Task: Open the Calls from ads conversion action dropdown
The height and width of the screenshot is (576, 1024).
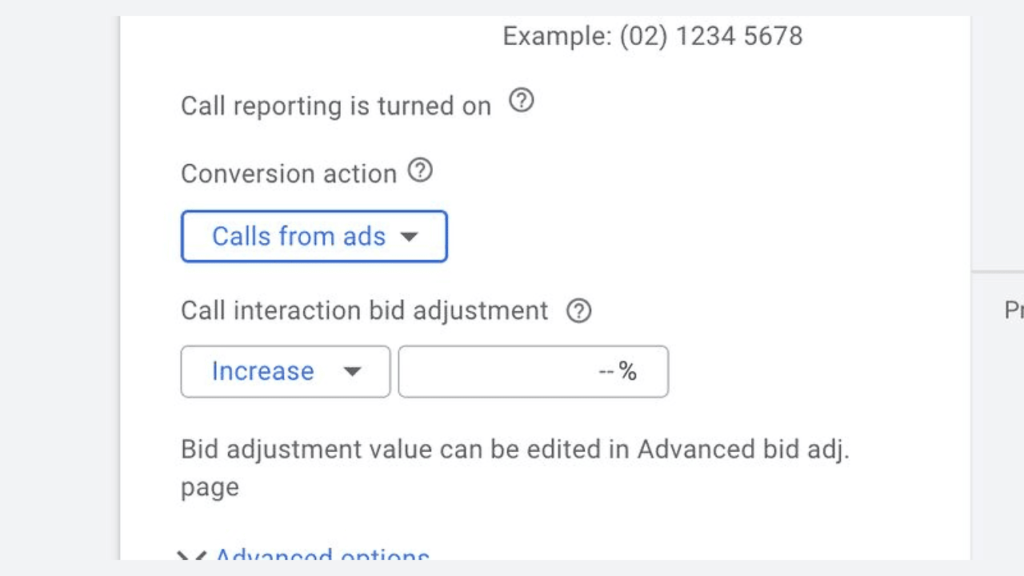Action: 313,237
